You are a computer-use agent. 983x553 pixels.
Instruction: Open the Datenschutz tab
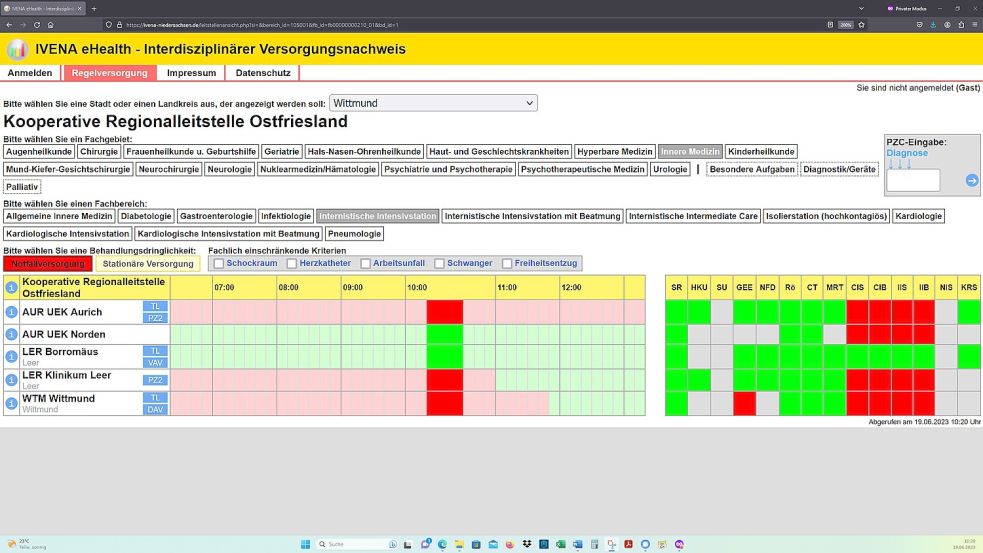pyautogui.click(x=263, y=73)
